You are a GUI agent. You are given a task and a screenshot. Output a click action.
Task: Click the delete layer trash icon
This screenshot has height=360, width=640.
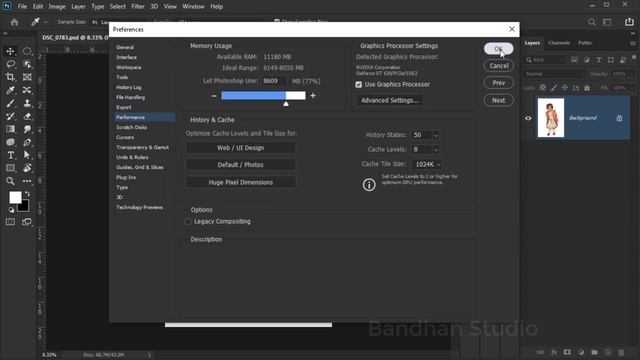click(x=621, y=352)
